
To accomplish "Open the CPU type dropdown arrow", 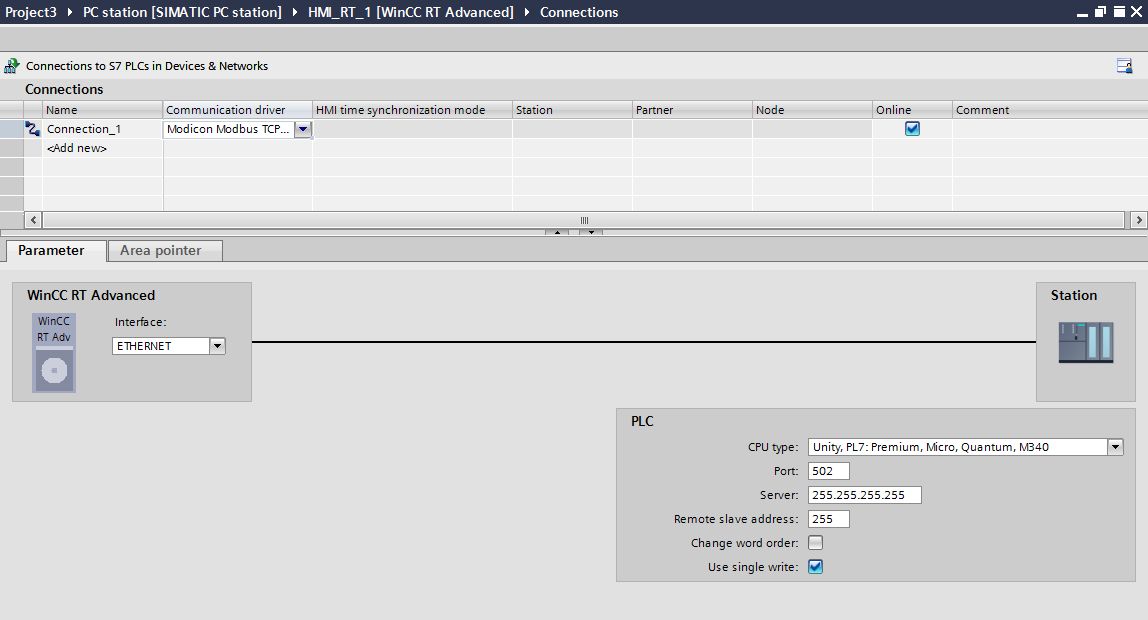I will click(1114, 447).
